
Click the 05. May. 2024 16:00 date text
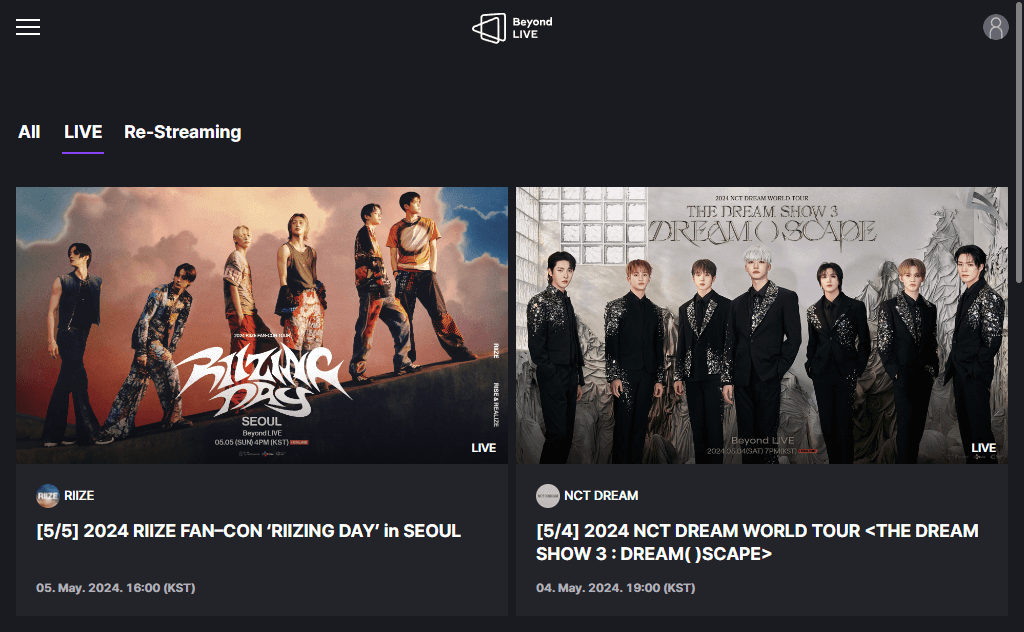pos(116,588)
